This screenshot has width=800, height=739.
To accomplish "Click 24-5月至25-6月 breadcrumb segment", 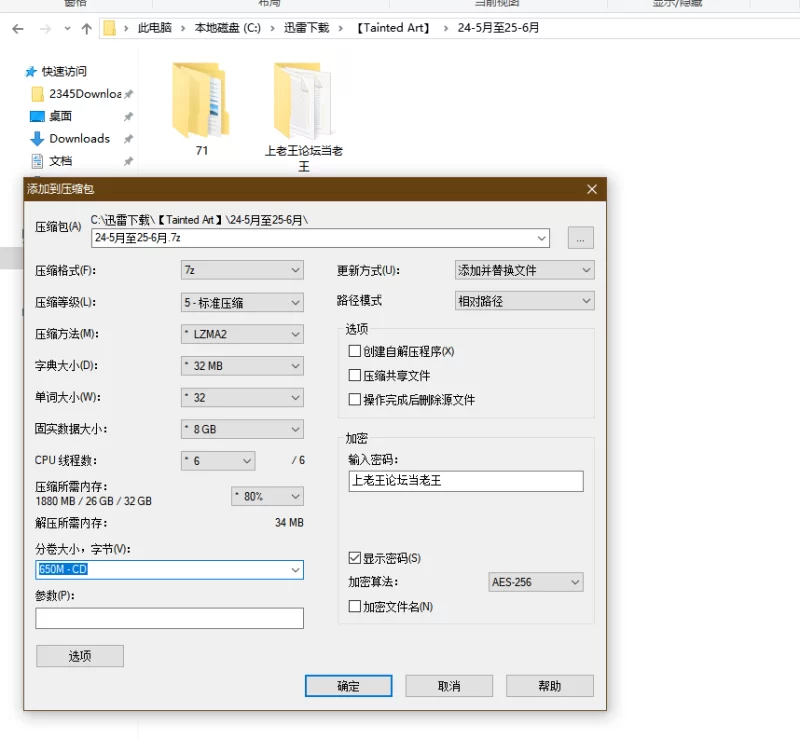I will pos(498,28).
